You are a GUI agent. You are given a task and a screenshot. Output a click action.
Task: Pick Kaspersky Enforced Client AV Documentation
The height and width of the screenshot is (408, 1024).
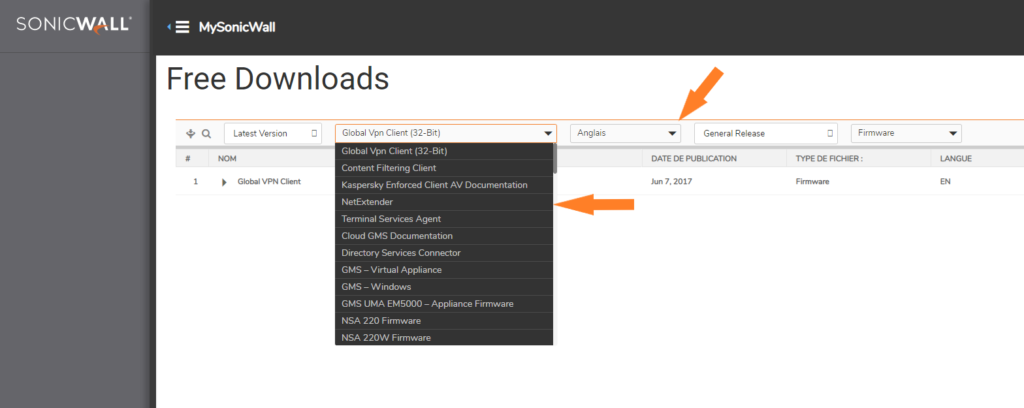(x=434, y=185)
